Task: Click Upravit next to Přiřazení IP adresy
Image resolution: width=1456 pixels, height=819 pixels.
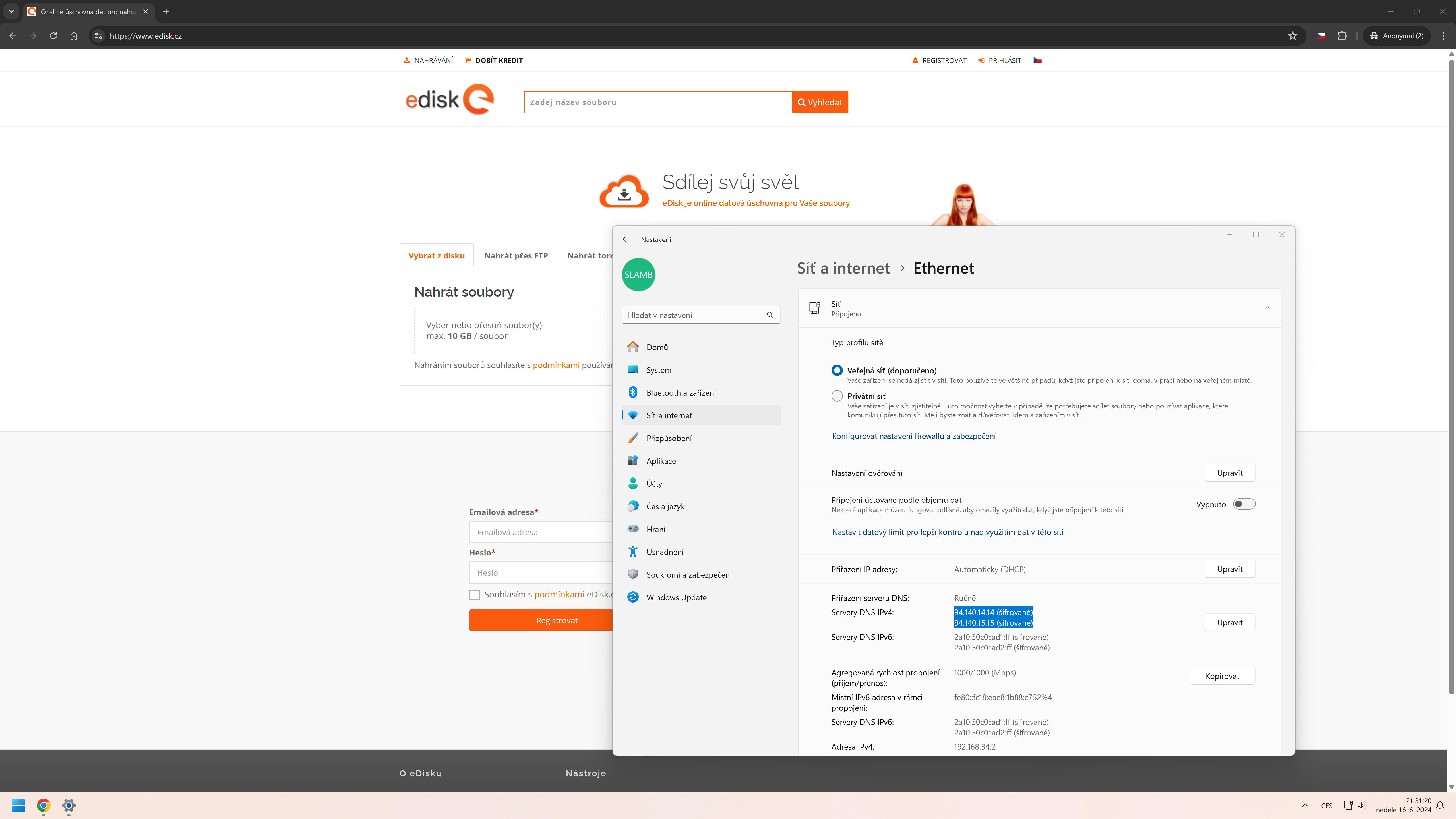Action: (1229, 569)
